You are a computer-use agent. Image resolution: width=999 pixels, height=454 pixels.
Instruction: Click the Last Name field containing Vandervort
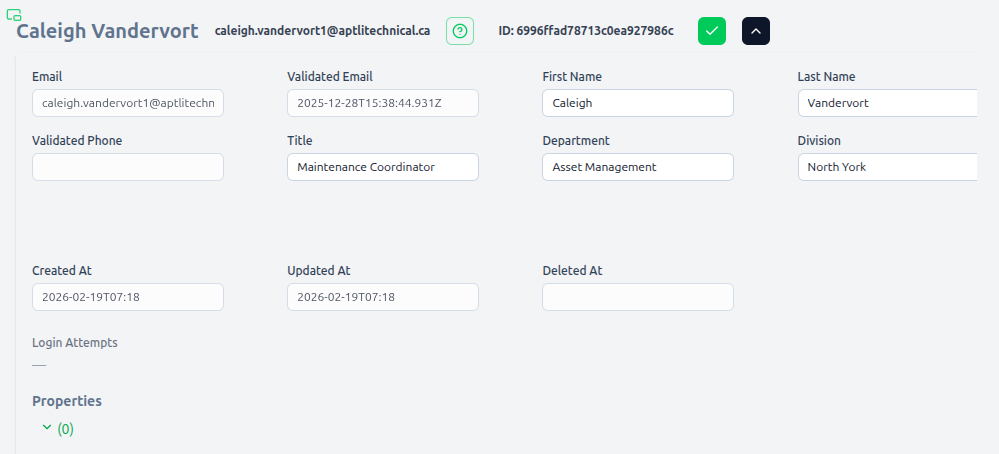(x=886, y=103)
